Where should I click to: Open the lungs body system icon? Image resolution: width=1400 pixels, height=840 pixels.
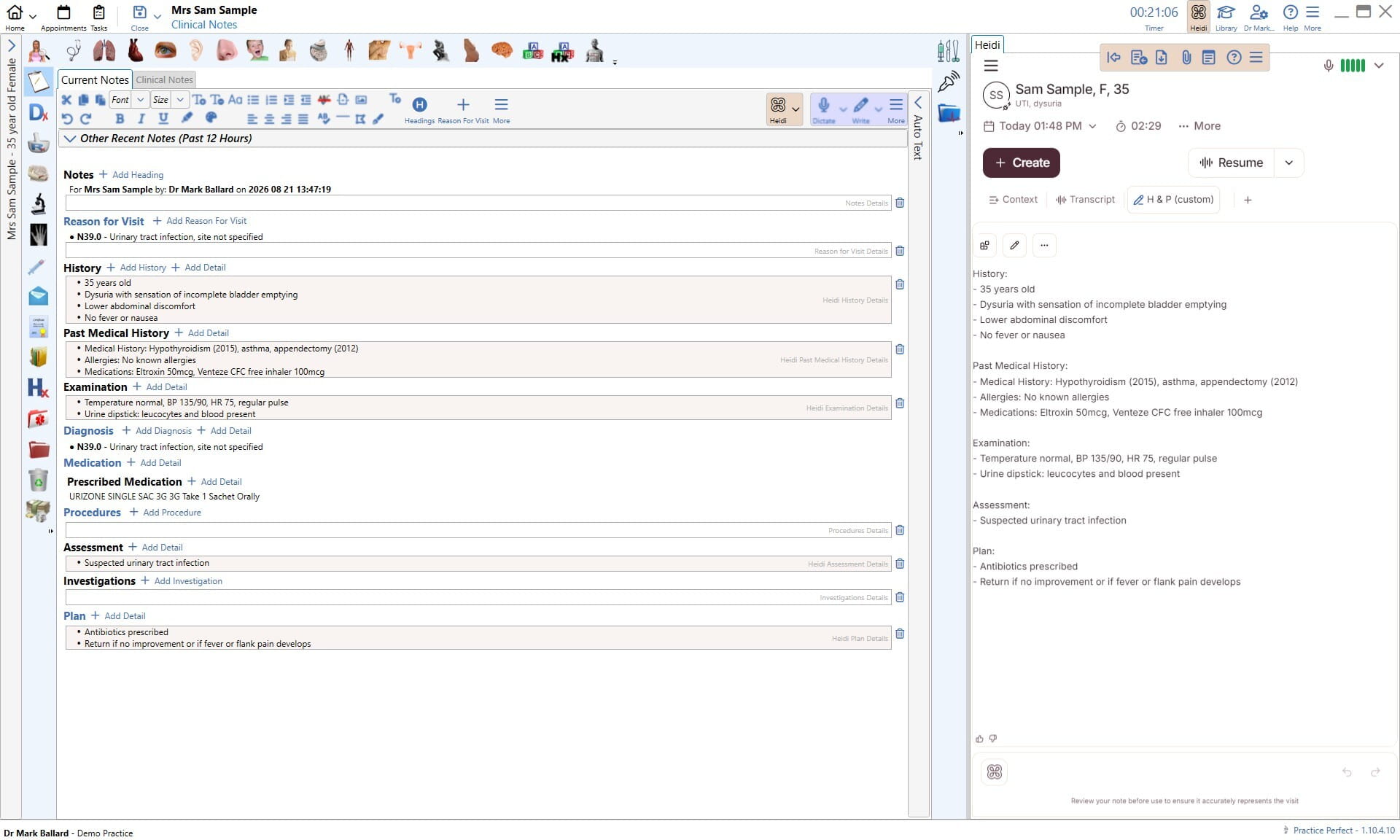[x=104, y=50]
